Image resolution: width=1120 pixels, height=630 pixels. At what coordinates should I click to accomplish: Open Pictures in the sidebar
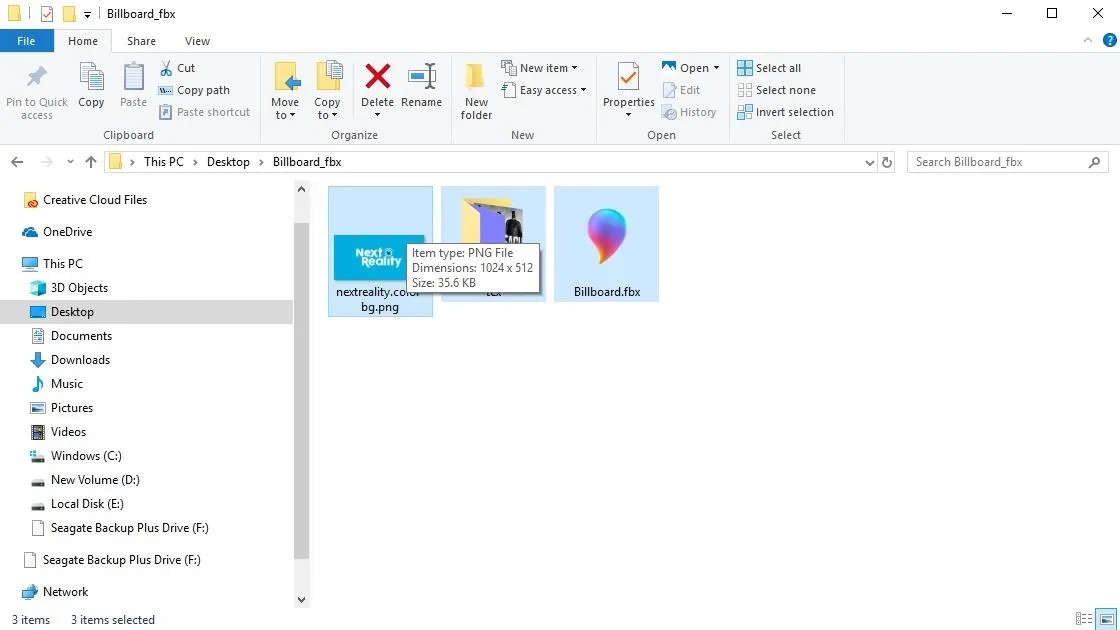pos(61,408)
